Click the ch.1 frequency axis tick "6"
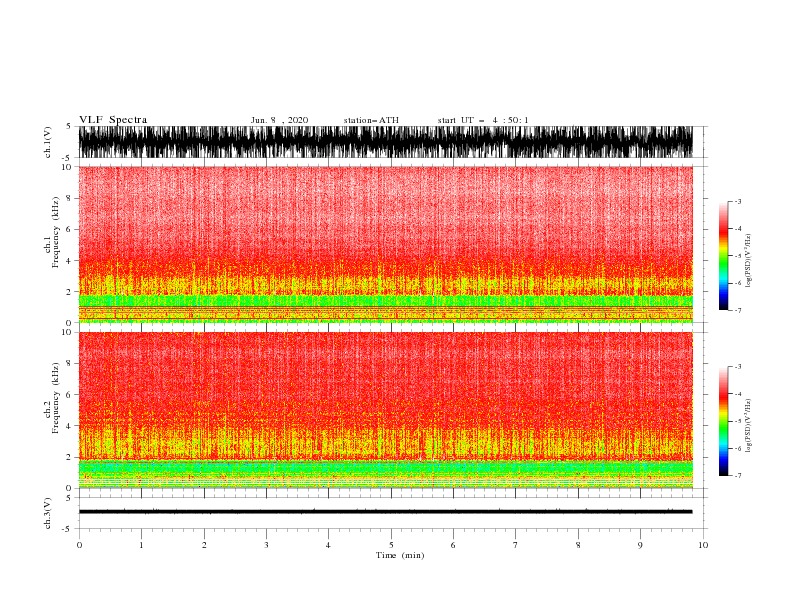Viewport: 792px width, 612px height. tap(70, 229)
